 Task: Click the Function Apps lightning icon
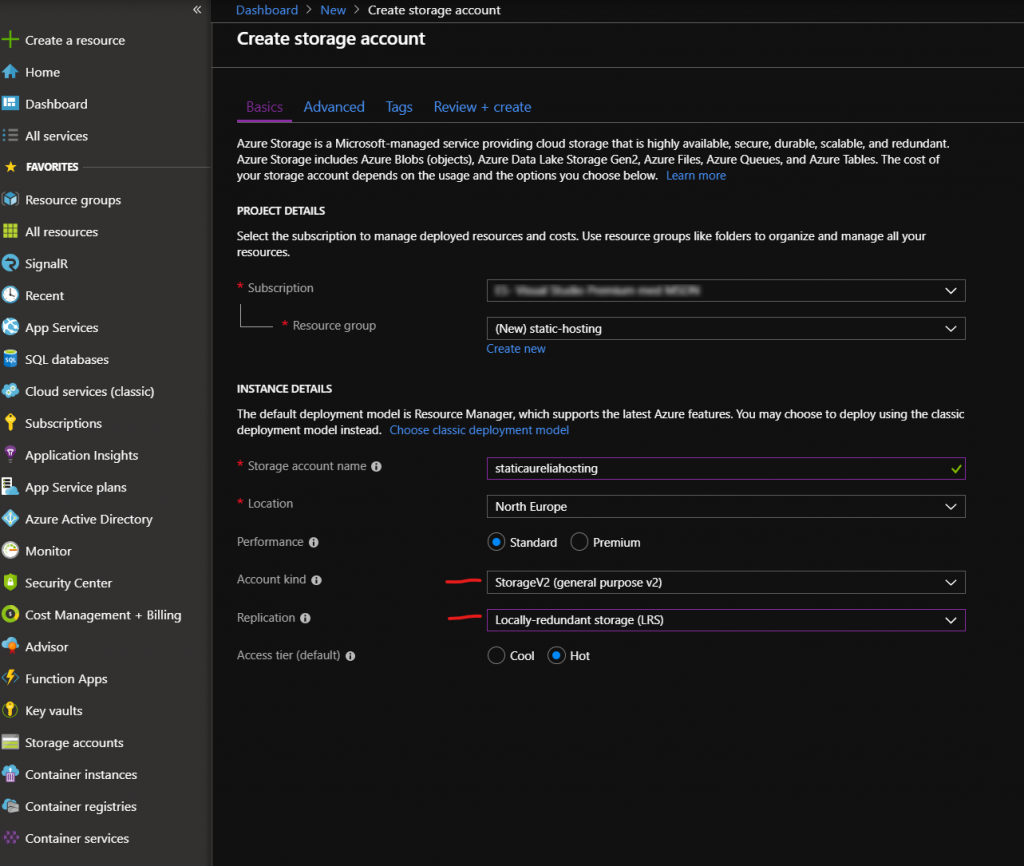tap(10, 679)
